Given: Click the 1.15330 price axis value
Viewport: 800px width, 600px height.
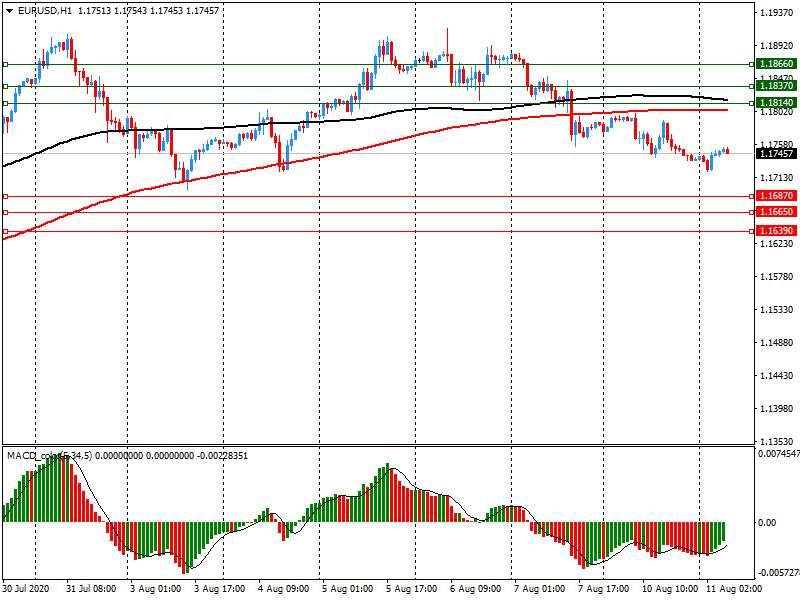Looking at the screenshot, I should click(777, 310).
